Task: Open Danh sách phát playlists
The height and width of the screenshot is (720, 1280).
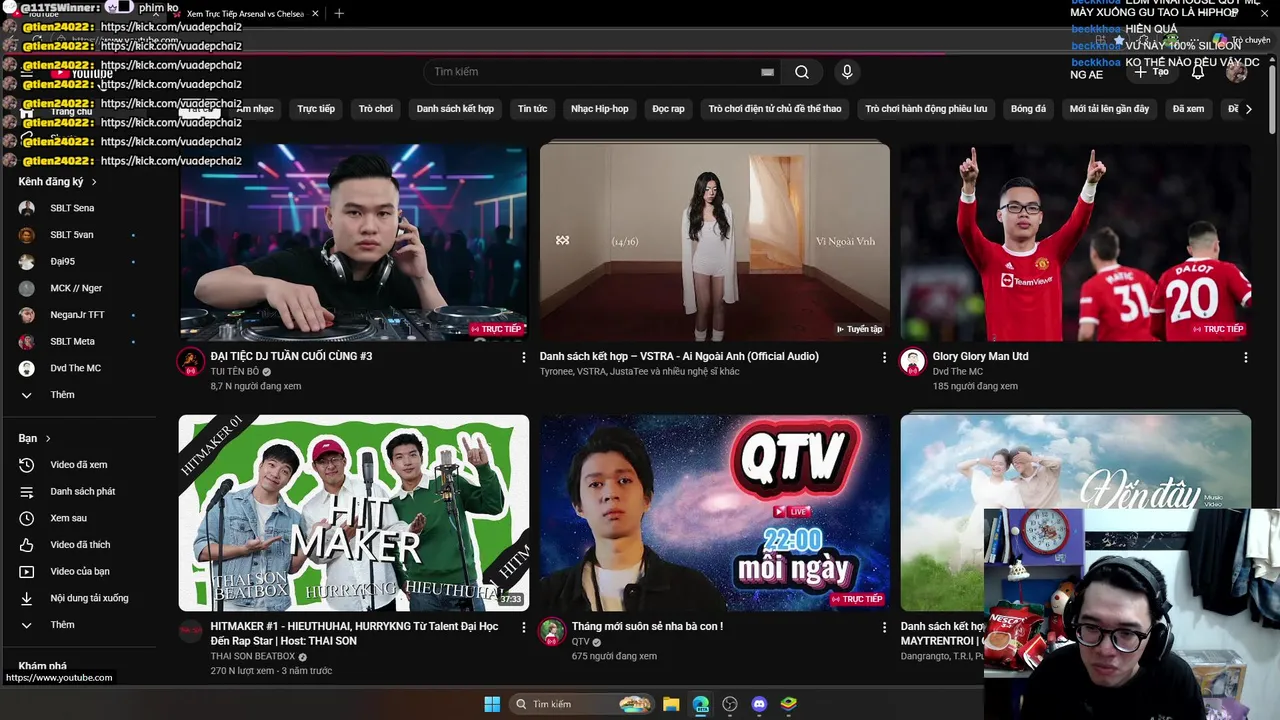Action: [80, 492]
